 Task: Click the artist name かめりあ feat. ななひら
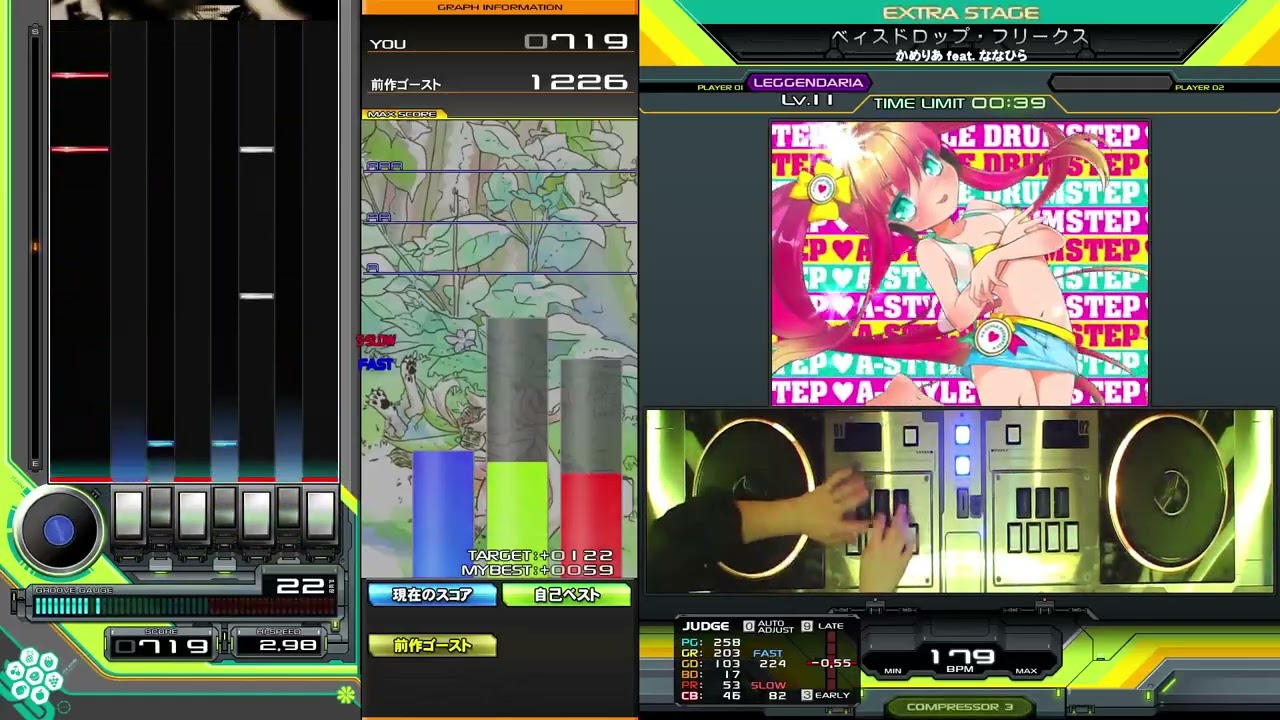point(961,56)
